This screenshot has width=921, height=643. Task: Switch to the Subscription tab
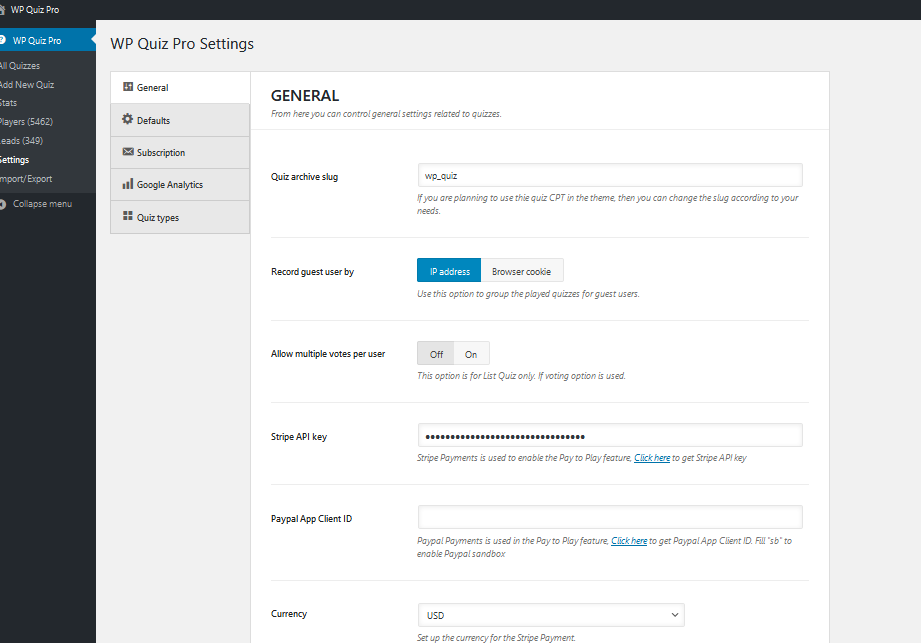tap(180, 153)
